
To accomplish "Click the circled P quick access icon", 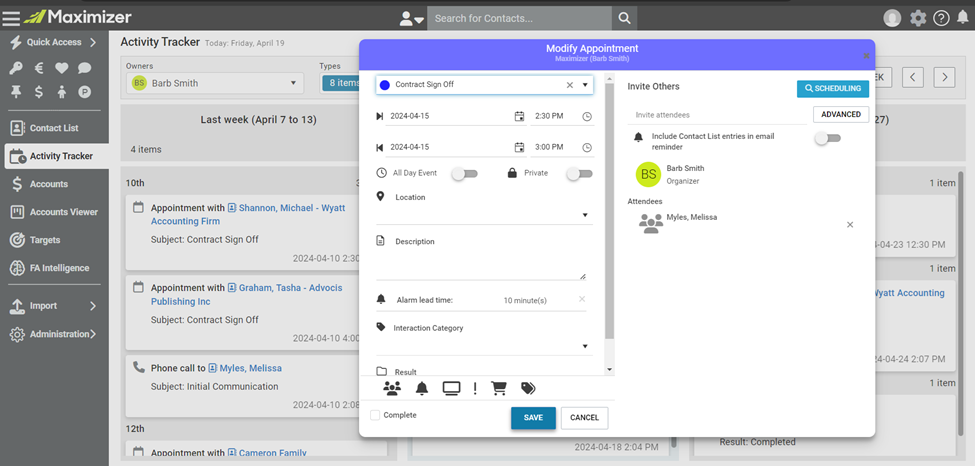I will coord(85,92).
